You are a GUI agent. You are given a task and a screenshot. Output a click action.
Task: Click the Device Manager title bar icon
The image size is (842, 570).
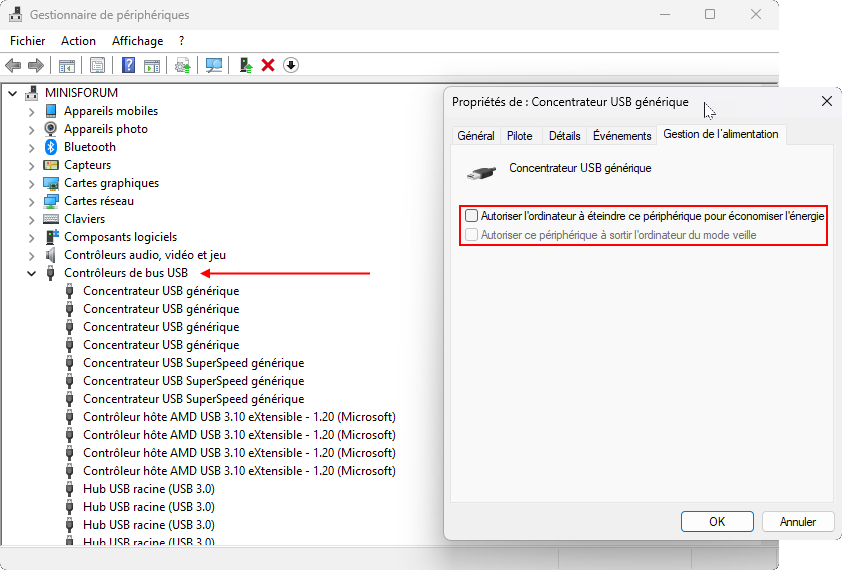pos(16,15)
